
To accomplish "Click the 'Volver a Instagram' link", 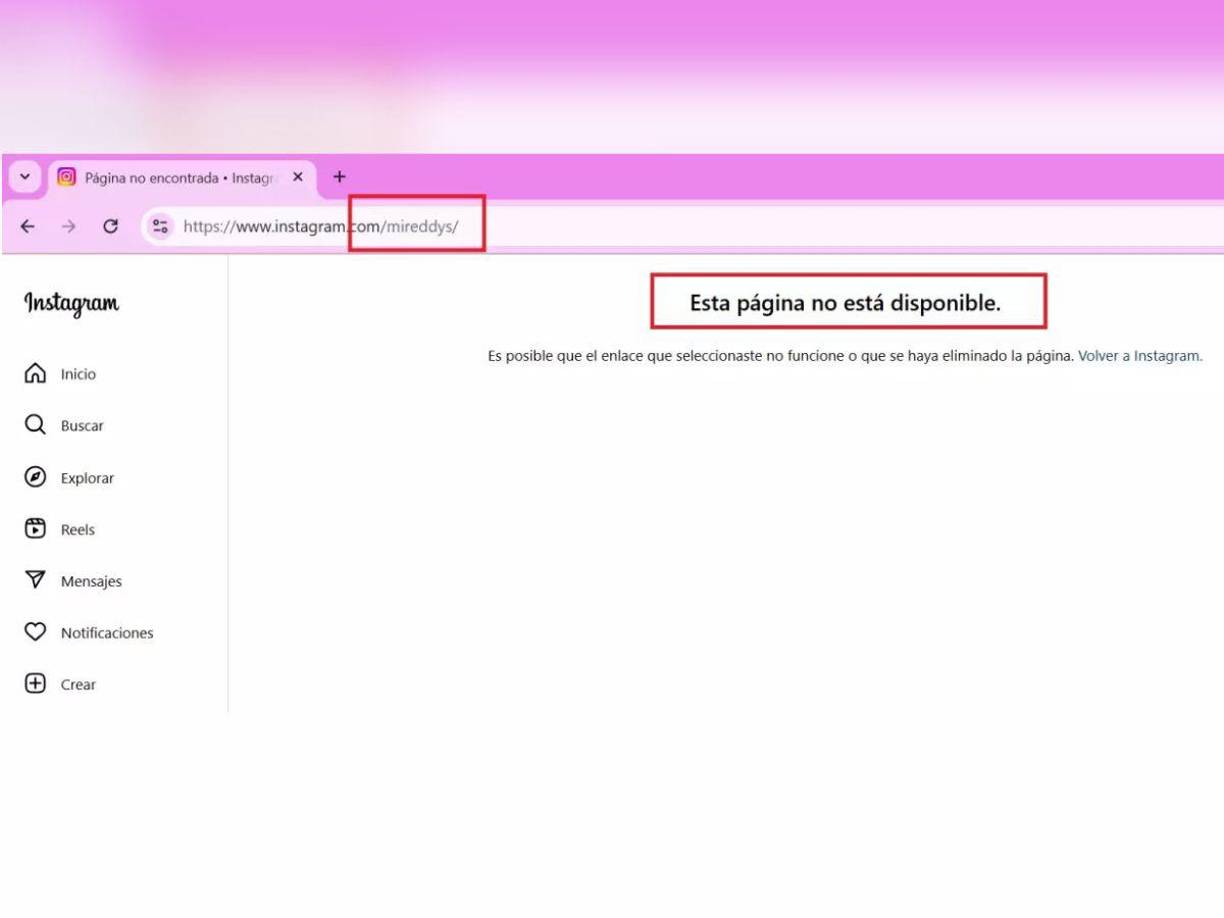I will point(1140,356).
